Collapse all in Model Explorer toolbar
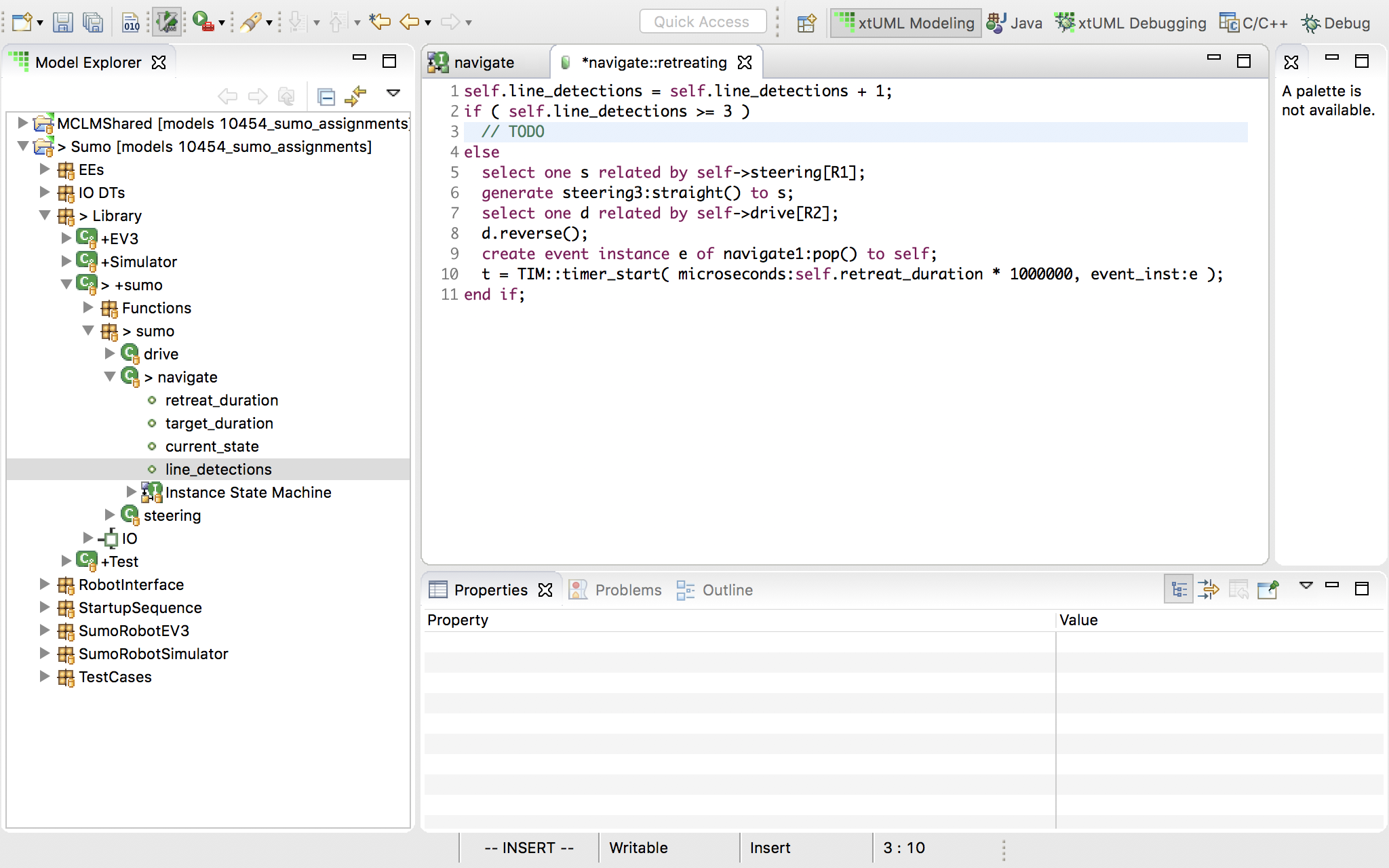 coord(326,96)
